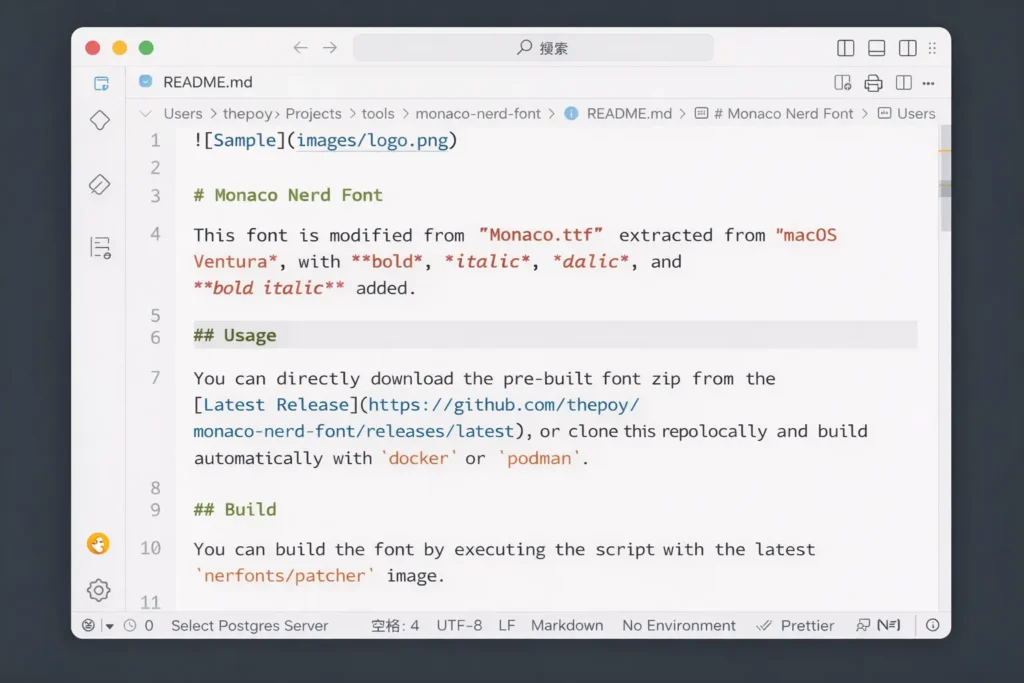Open the print icon in editor toolbar
Image resolution: width=1024 pixels, height=683 pixels.
pos(873,83)
